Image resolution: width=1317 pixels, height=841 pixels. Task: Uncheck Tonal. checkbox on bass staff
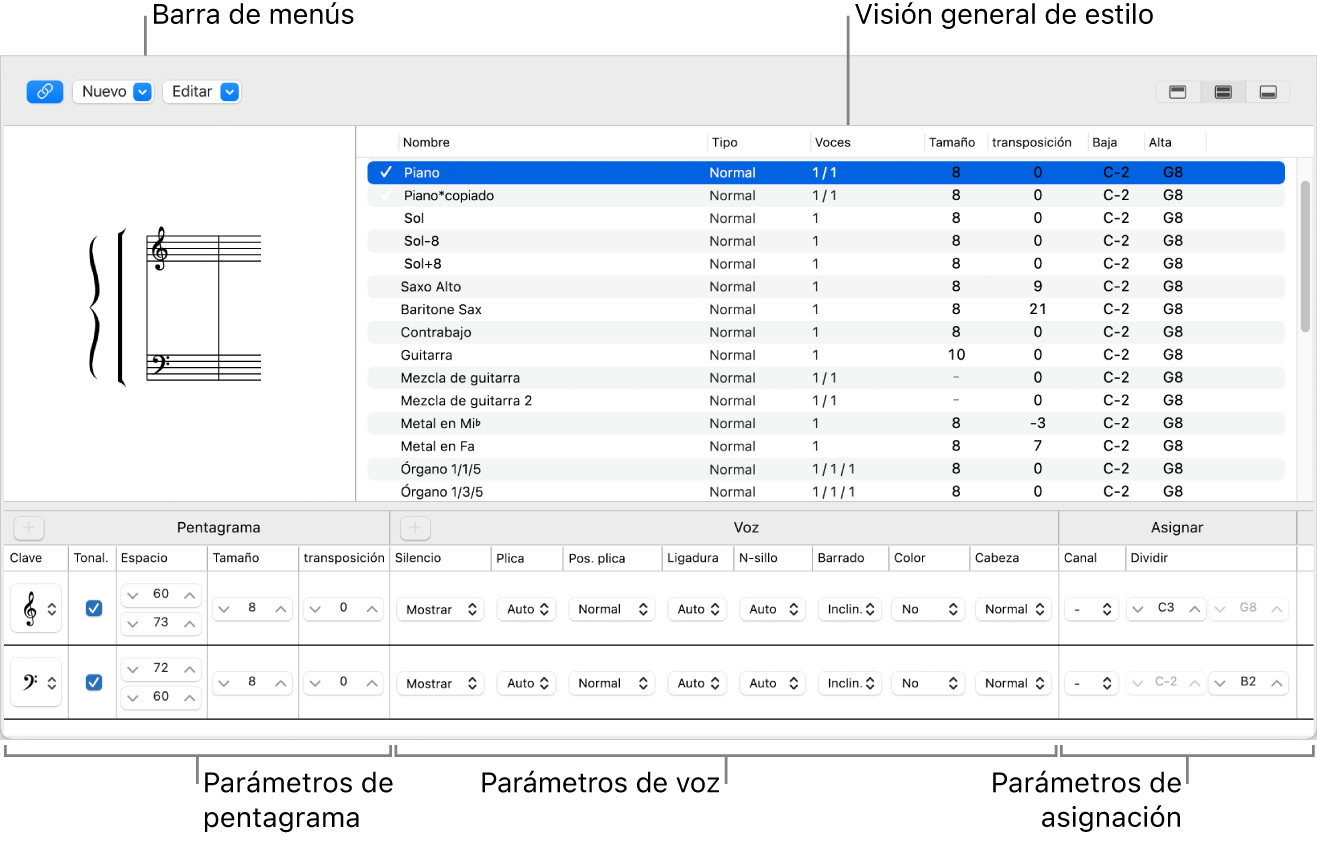point(94,682)
